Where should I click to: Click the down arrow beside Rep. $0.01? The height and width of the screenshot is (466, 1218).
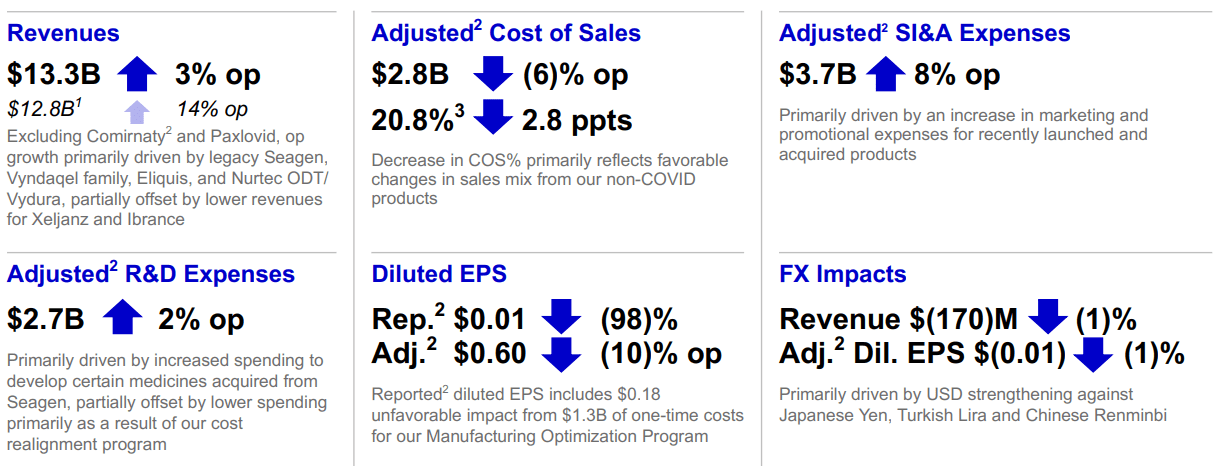(560, 318)
